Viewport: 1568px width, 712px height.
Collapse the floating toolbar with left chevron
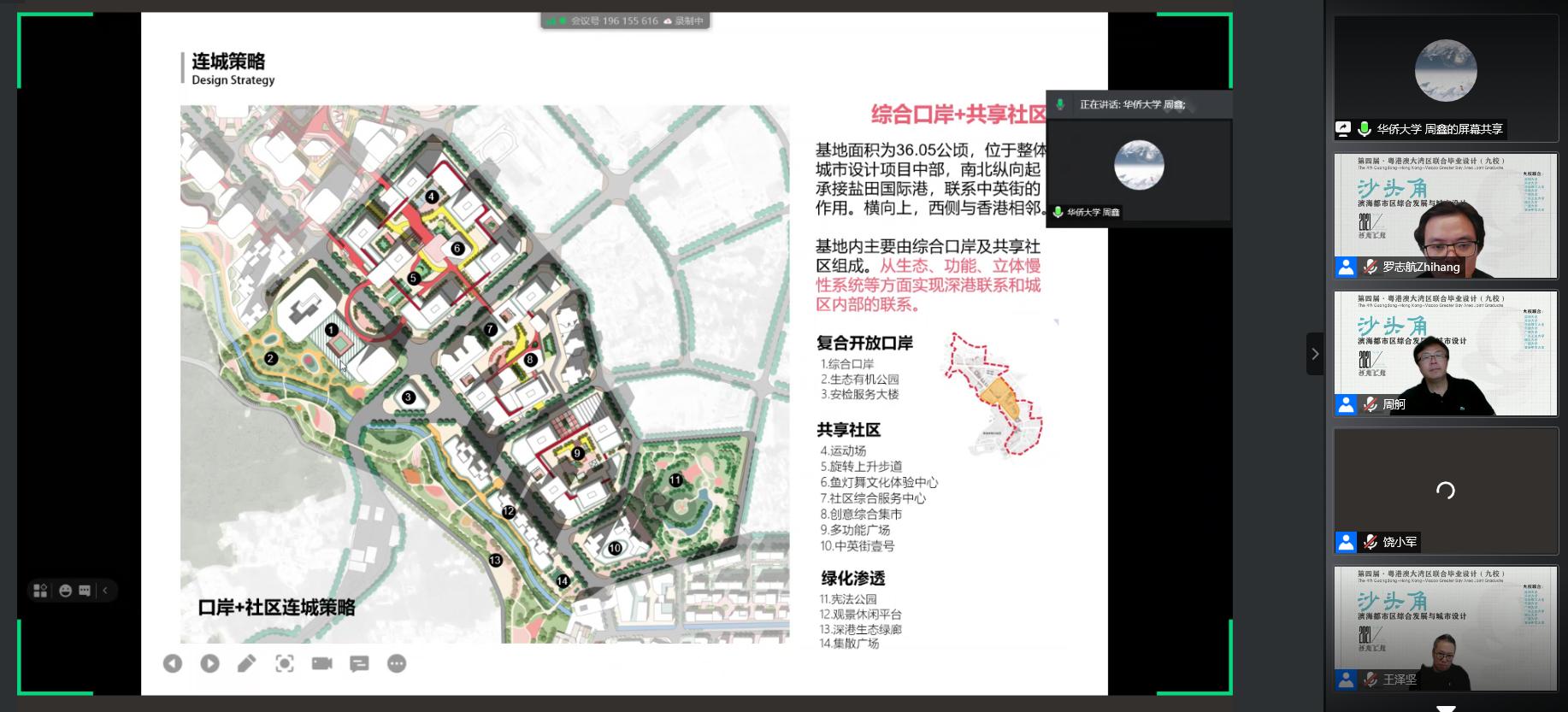tap(105, 591)
